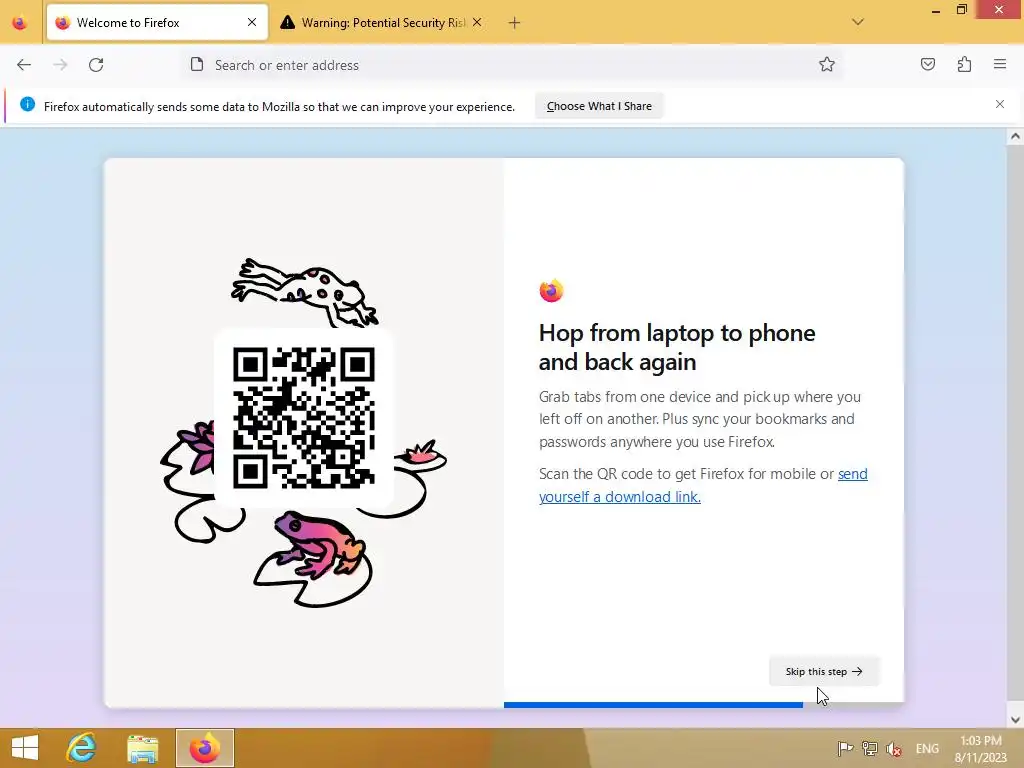Restore down the Firefox window
Viewport: 1024px width, 768px height.
point(961,10)
